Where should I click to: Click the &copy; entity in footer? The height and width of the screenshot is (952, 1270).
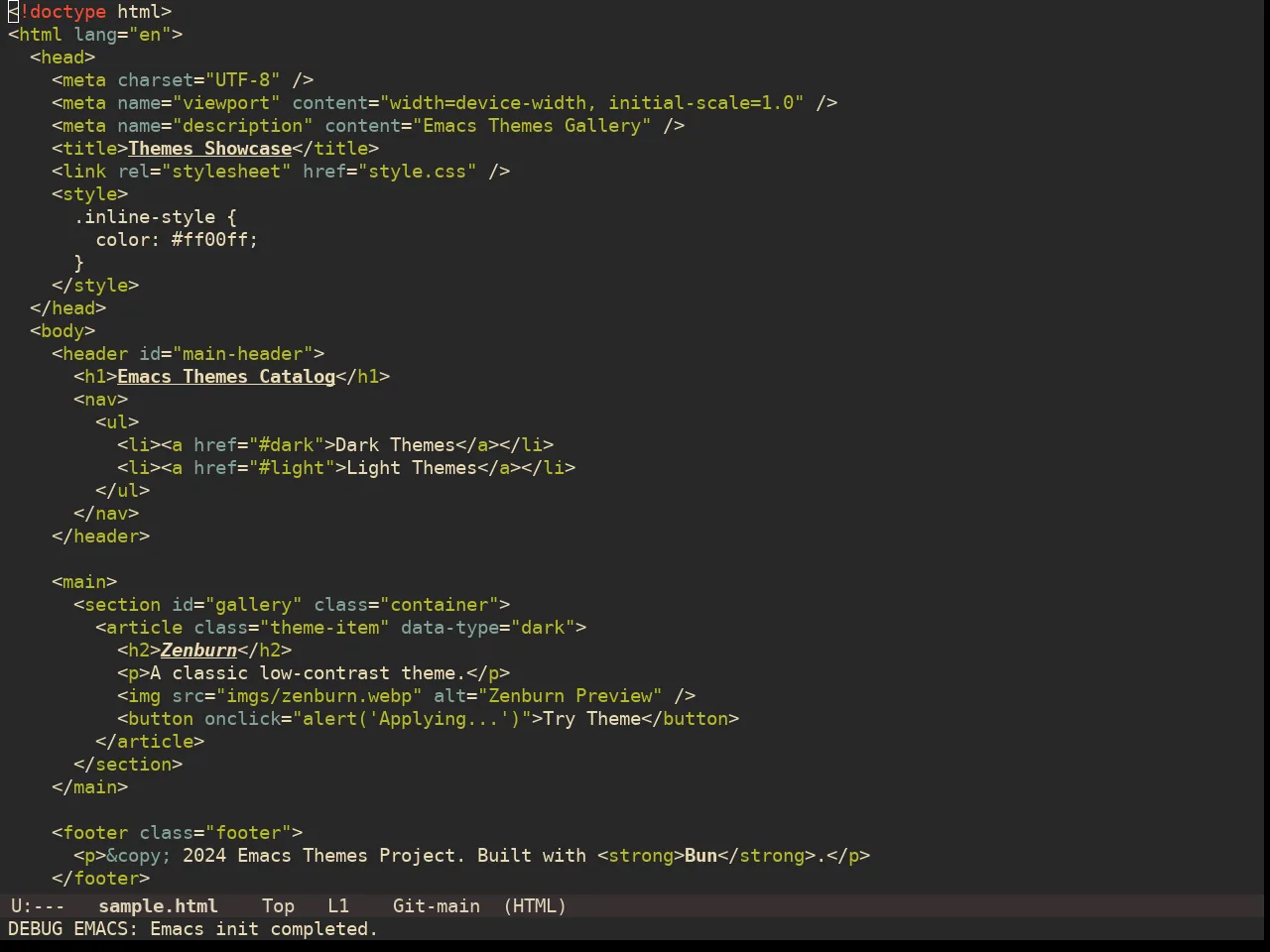[x=139, y=856]
